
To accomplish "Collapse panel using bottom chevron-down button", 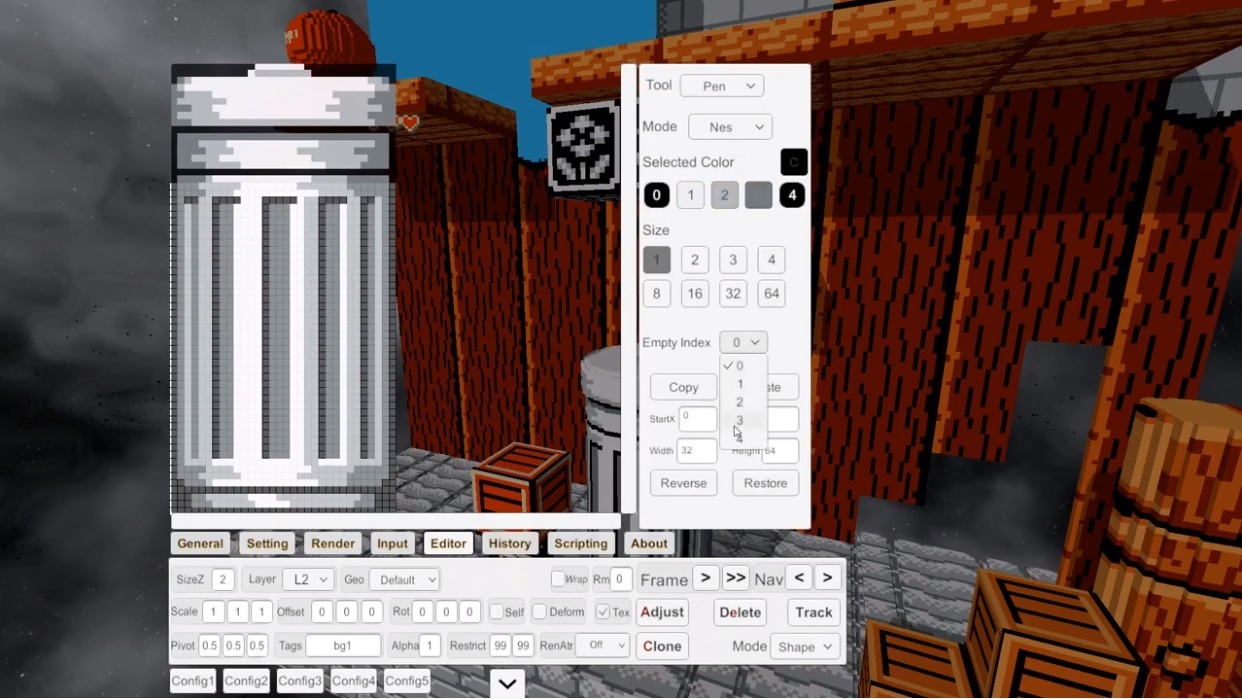I will click(x=507, y=684).
